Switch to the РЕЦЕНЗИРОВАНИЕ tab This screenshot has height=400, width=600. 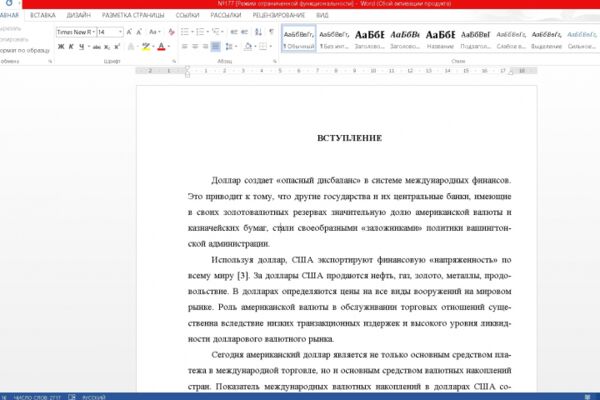click(x=279, y=15)
